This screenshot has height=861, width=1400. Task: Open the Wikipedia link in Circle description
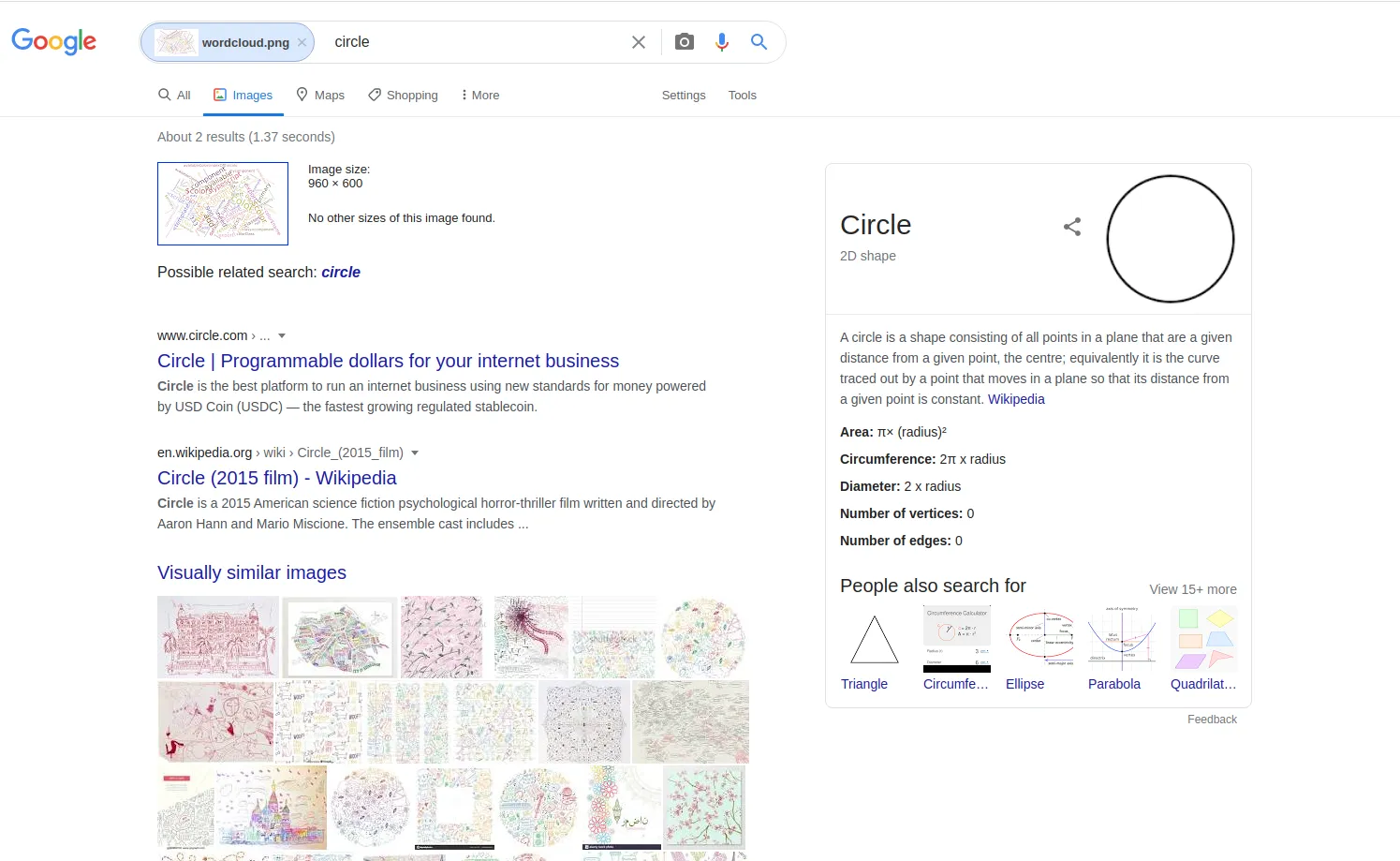1016,399
